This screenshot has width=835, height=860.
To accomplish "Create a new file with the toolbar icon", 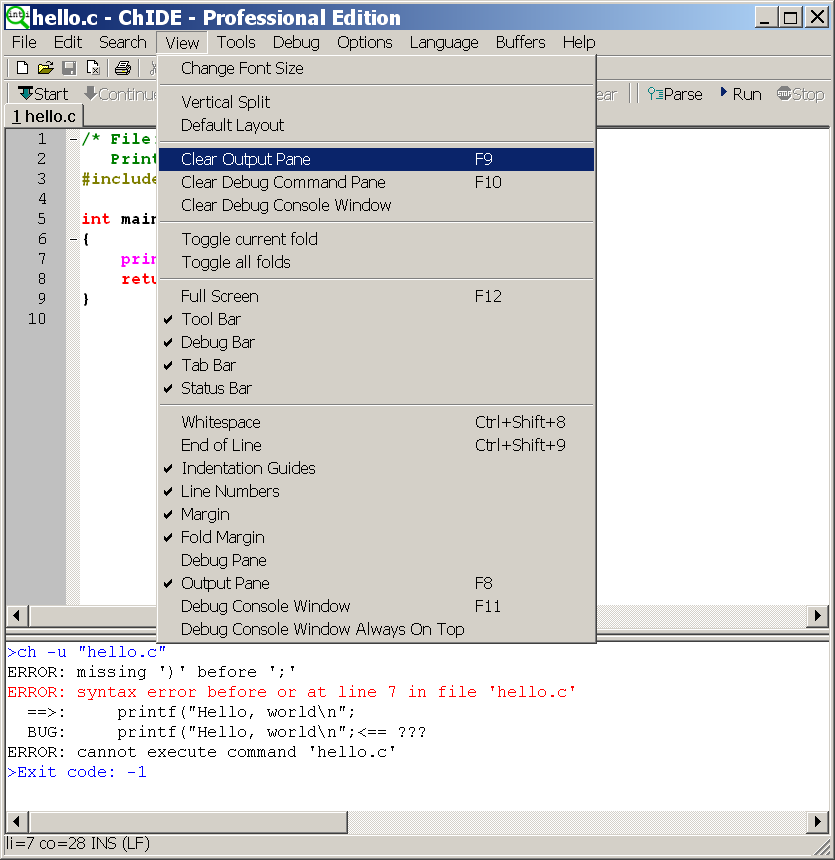I will (x=22, y=68).
